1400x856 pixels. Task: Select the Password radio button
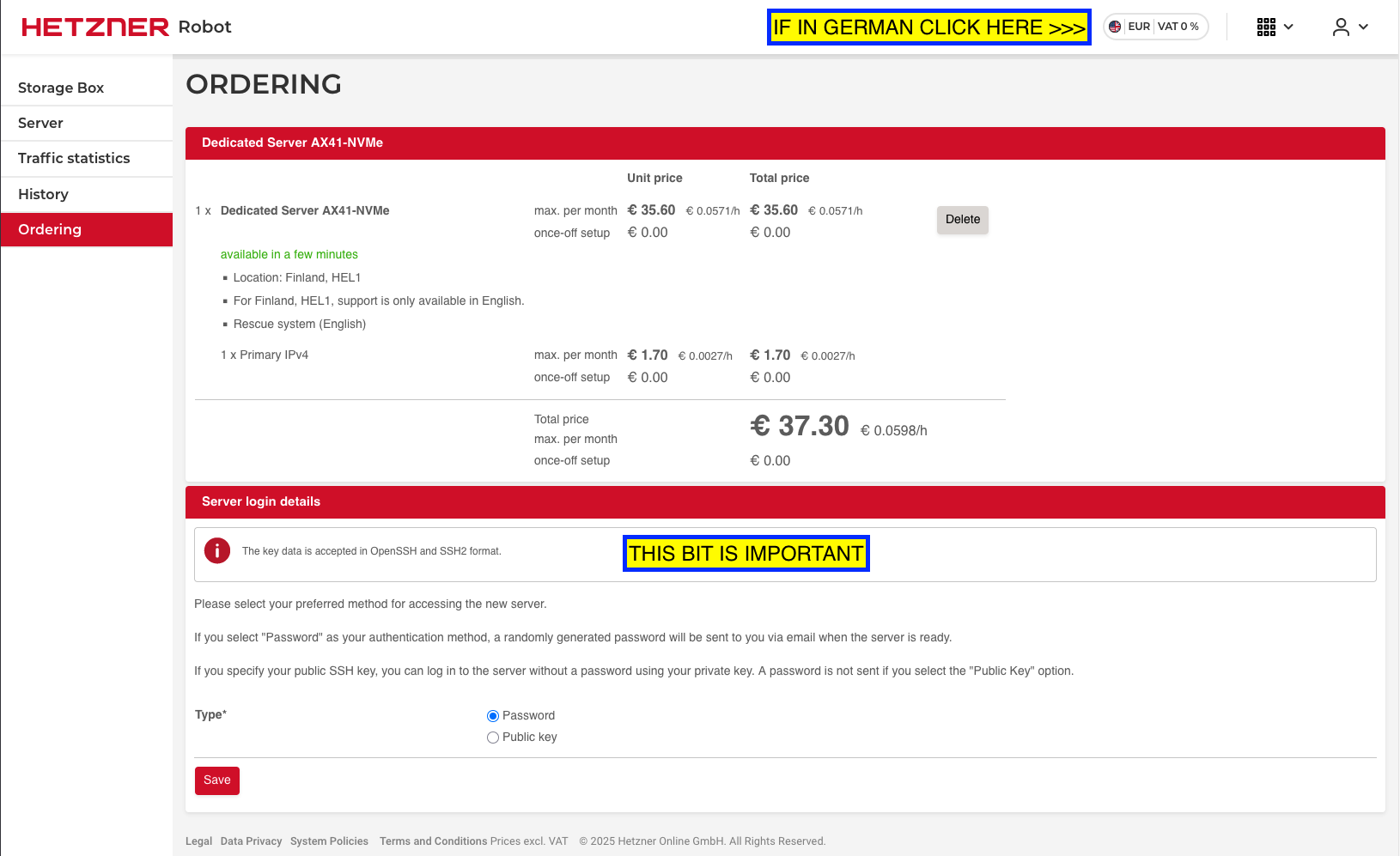493,716
